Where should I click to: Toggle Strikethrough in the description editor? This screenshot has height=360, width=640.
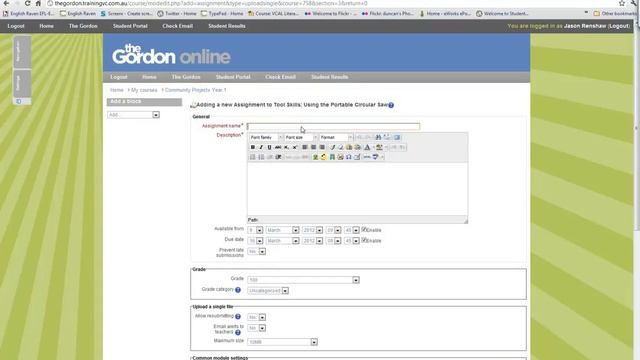(x=278, y=147)
